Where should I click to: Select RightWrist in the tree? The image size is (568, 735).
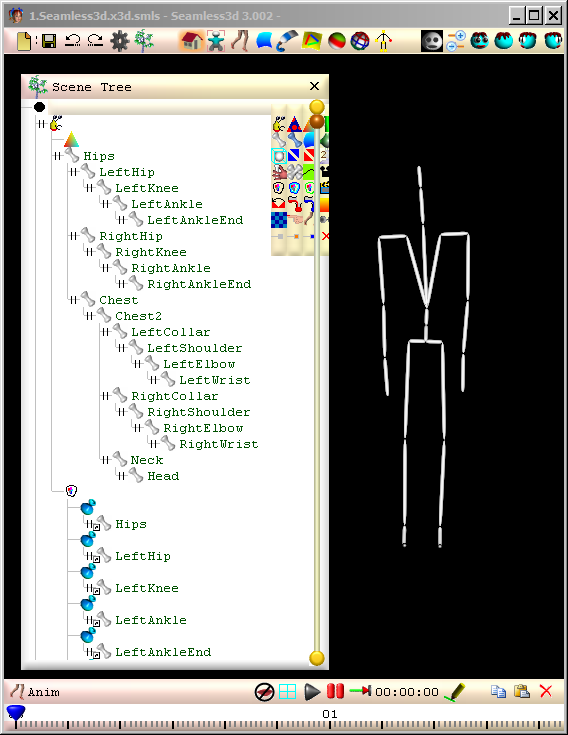218,444
